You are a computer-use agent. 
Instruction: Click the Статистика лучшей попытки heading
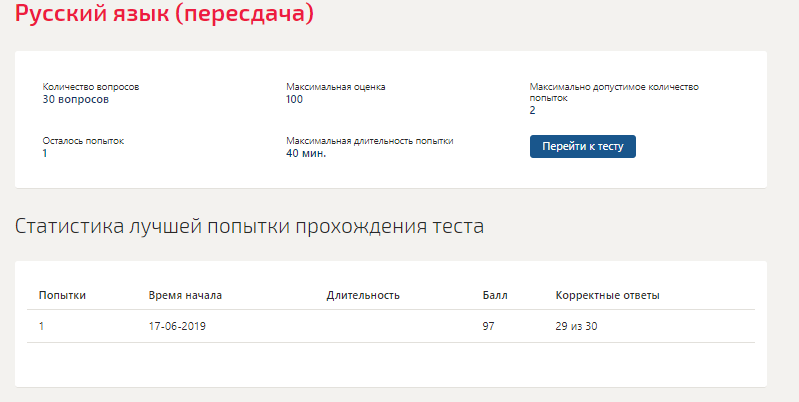249,226
